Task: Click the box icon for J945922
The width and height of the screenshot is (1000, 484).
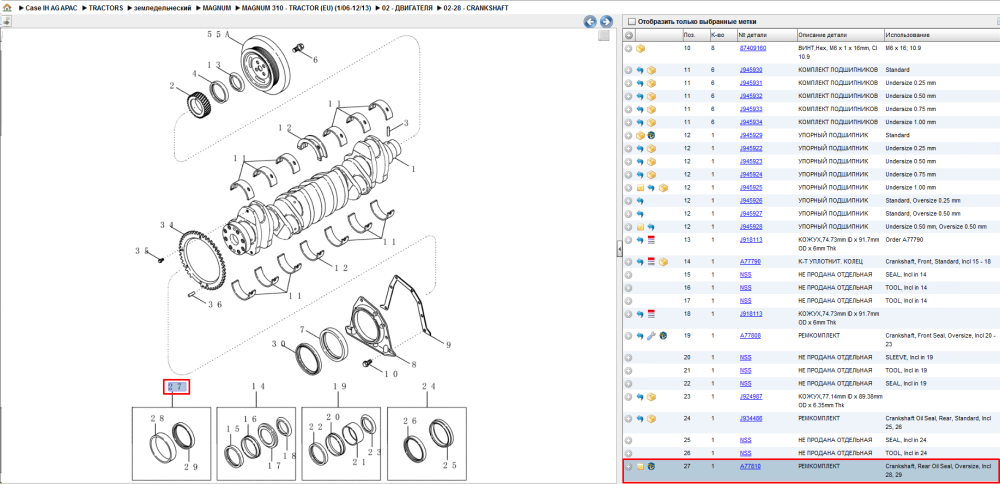Action: pyautogui.click(x=651, y=149)
